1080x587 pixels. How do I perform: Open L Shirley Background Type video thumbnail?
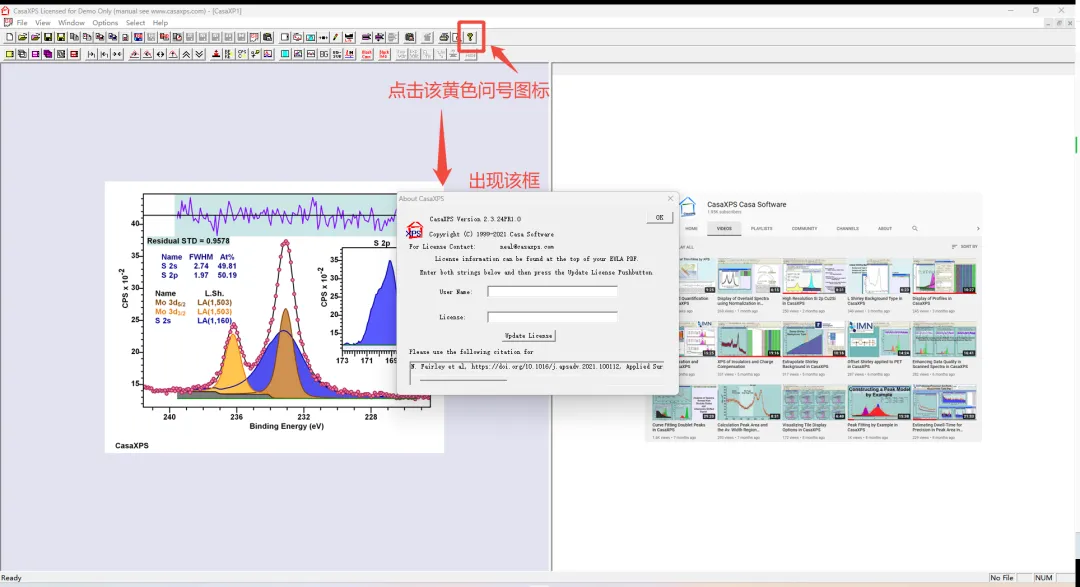(878, 276)
